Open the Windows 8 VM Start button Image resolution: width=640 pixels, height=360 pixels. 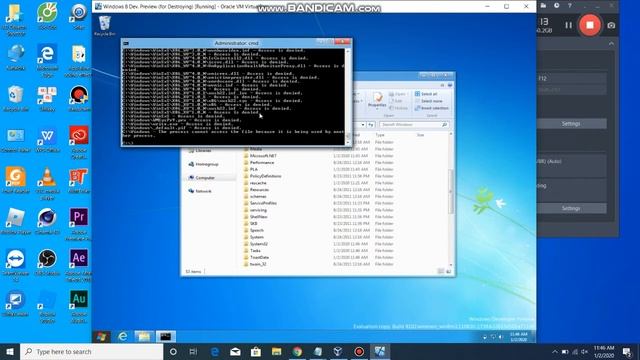[102, 336]
